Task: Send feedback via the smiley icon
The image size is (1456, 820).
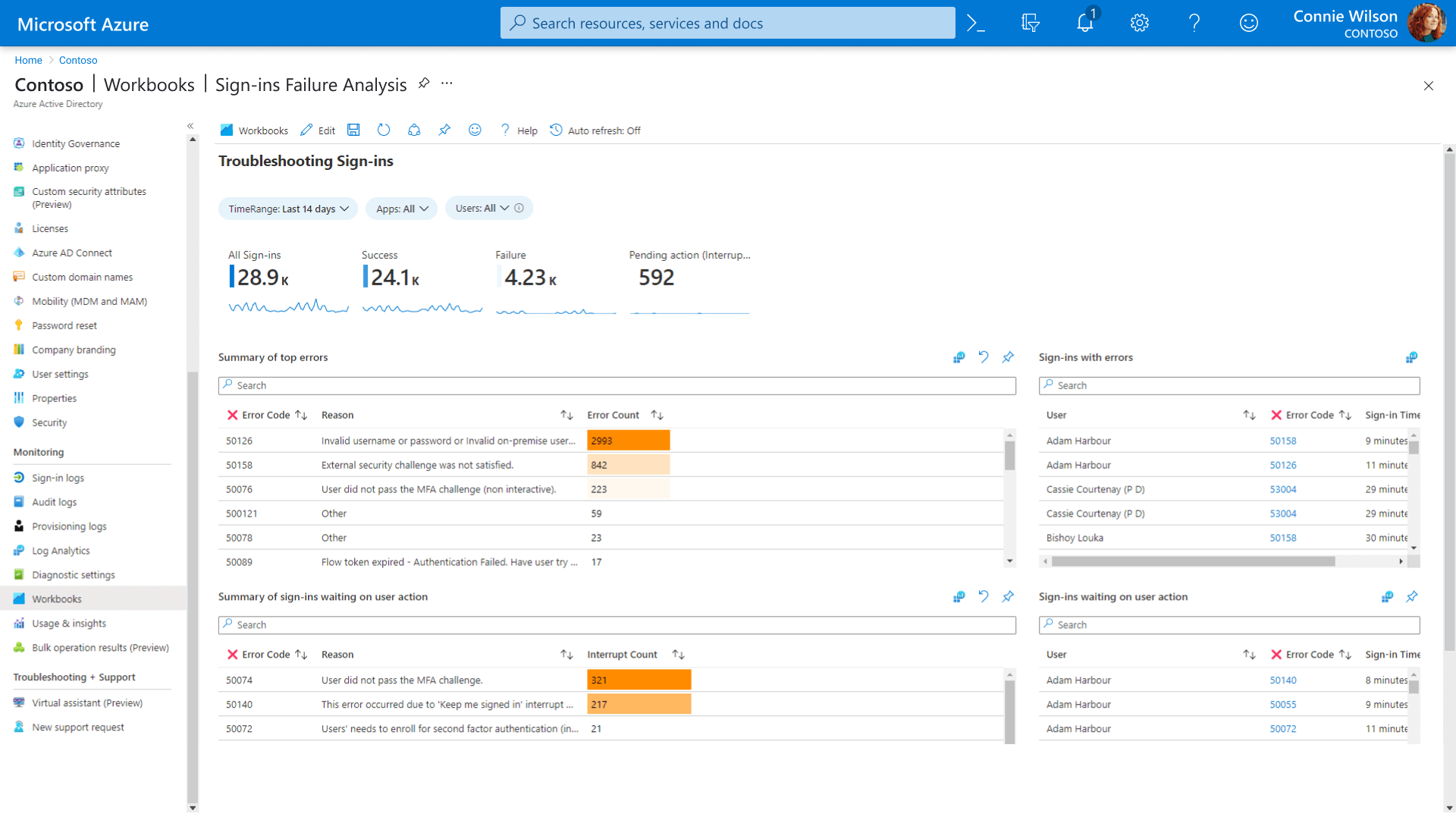Action: 475,130
